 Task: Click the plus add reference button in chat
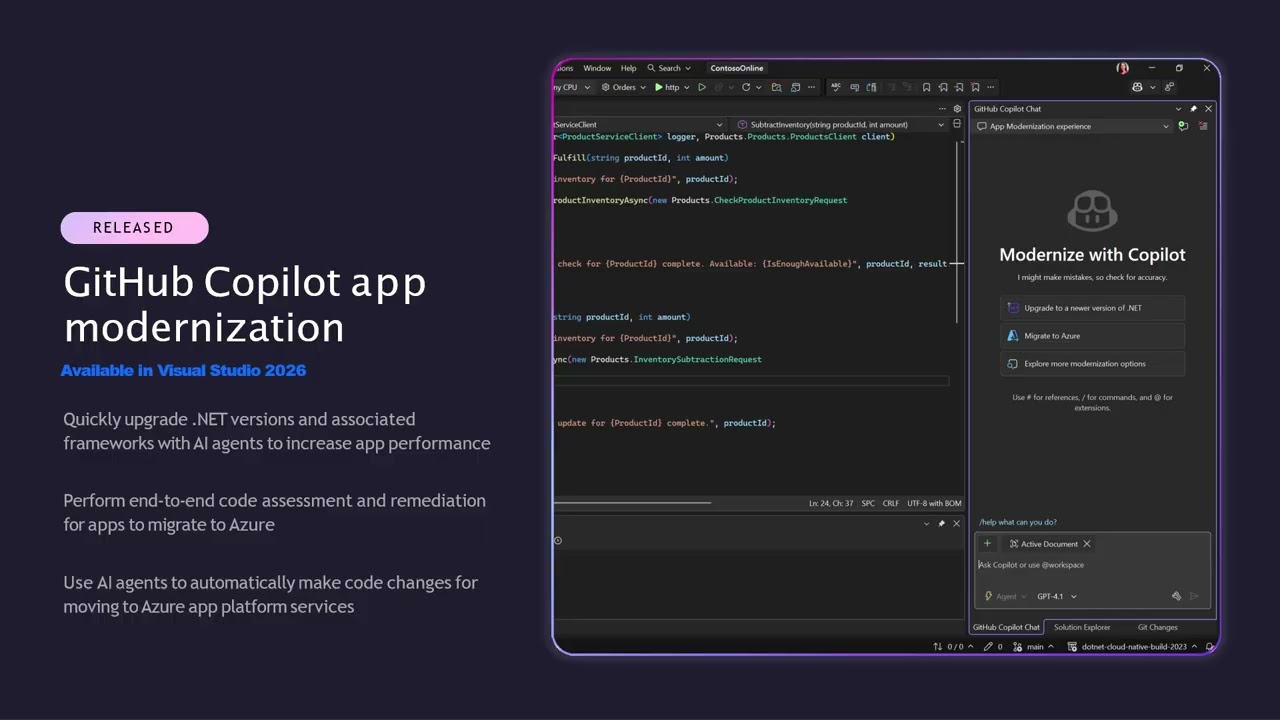[987, 544]
